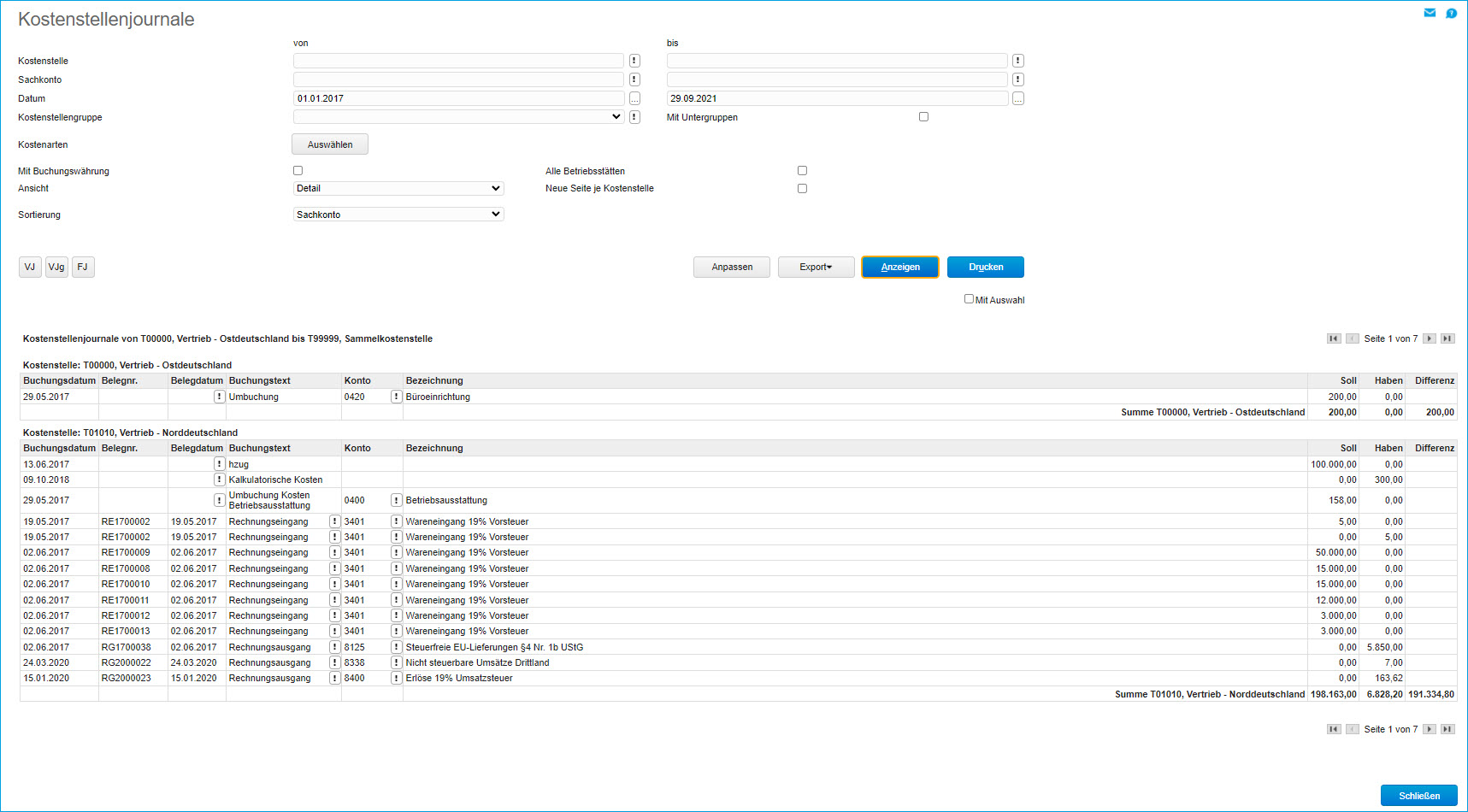Jump to last page in bottom pagination
Screen dimensions: 1468x812
(x=1447, y=729)
